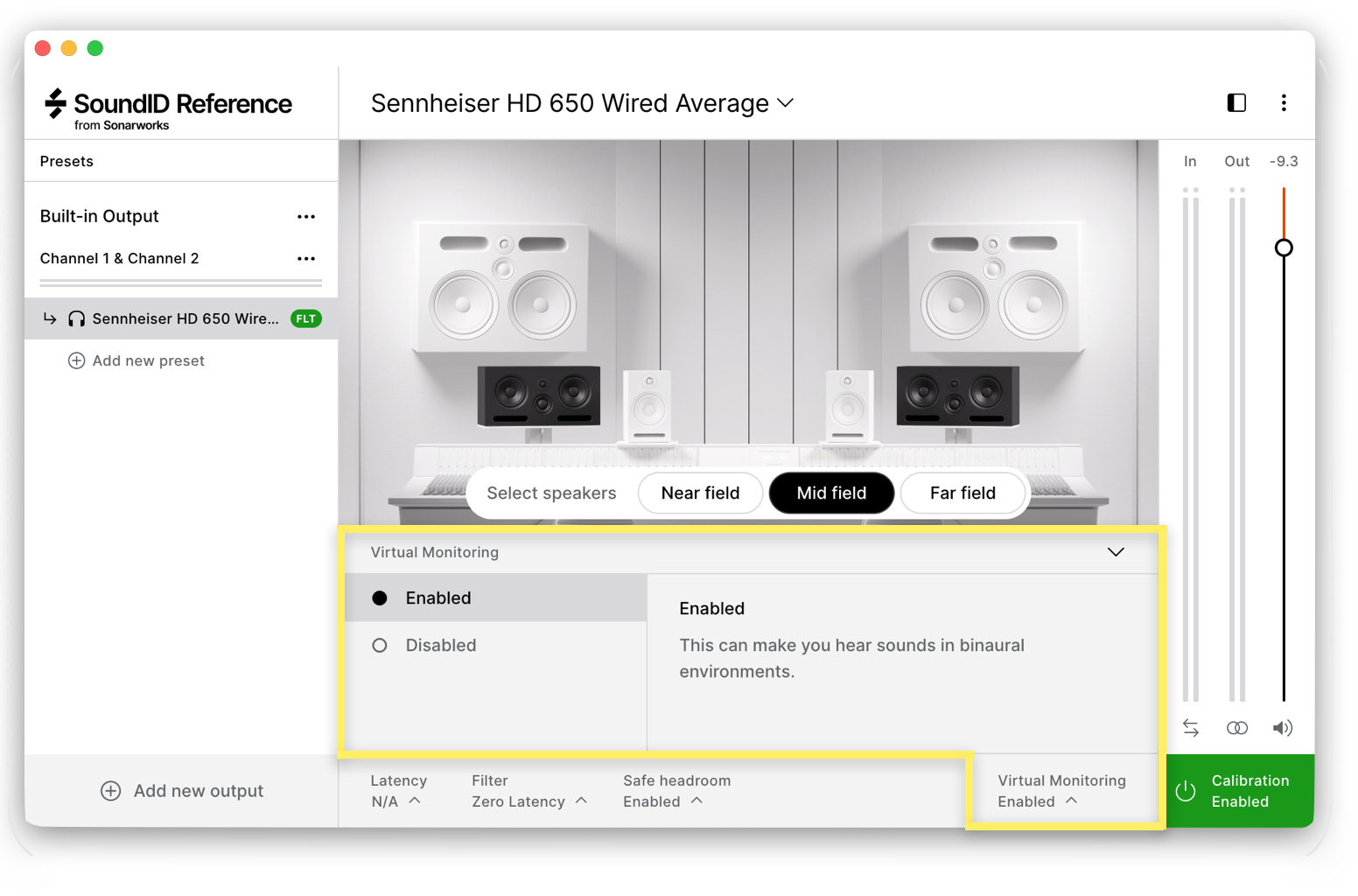Select the Disabled radio option
Screen dimensions: 1358x896
380,646
